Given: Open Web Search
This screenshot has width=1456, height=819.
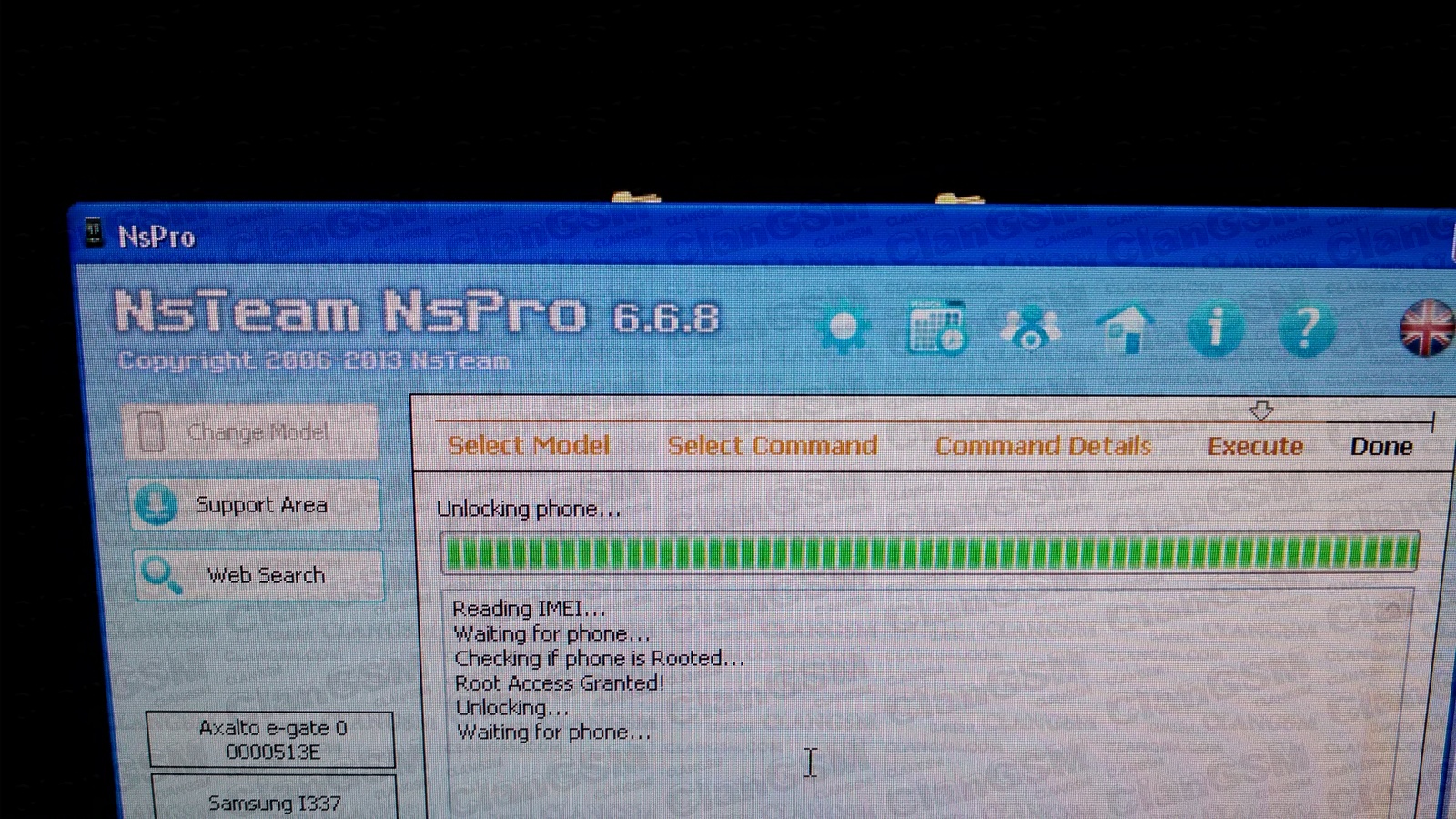Looking at the screenshot, I should pos(258,575).
